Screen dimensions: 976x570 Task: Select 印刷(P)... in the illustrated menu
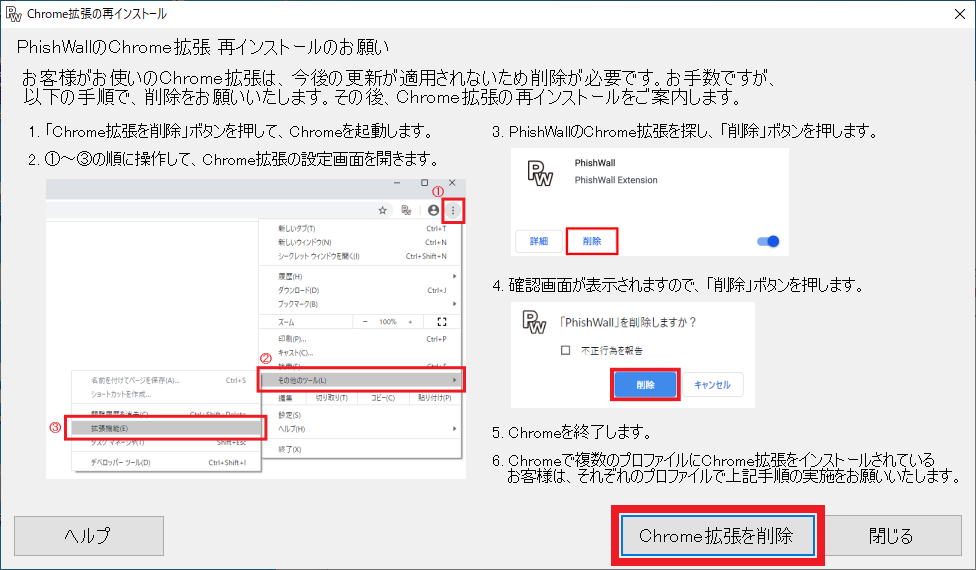(362, 339)
